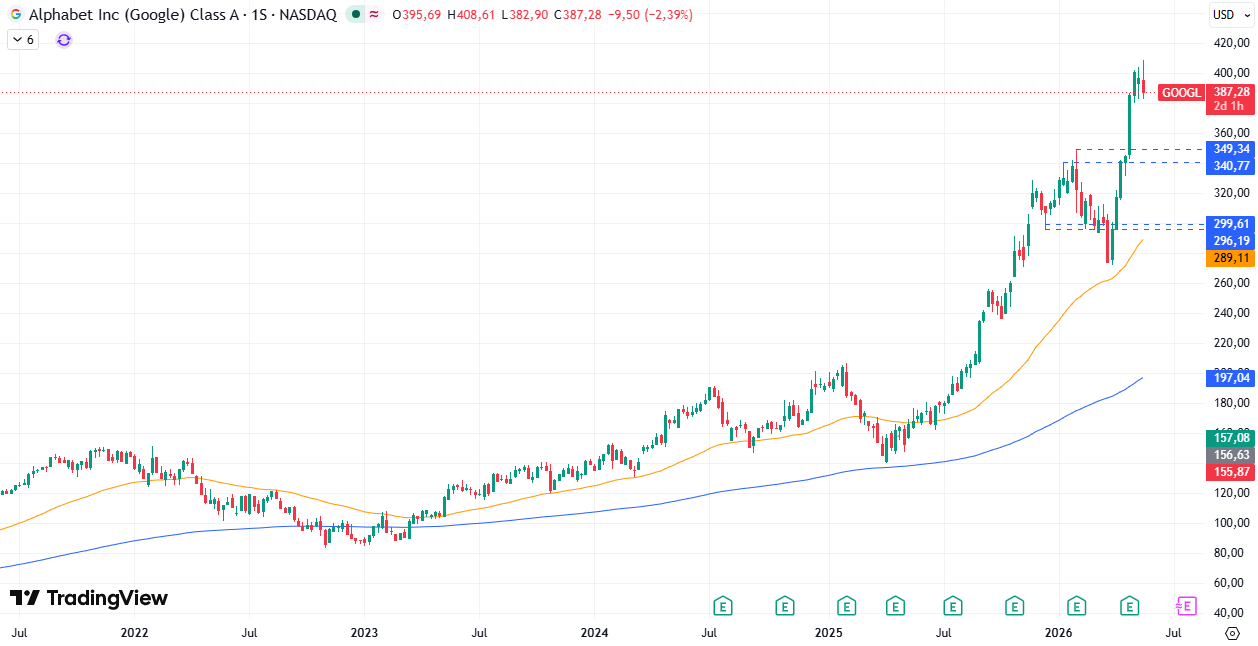
Task: Click the H408,61 high value
Action: pyautogui.click(x=471, y=15)
